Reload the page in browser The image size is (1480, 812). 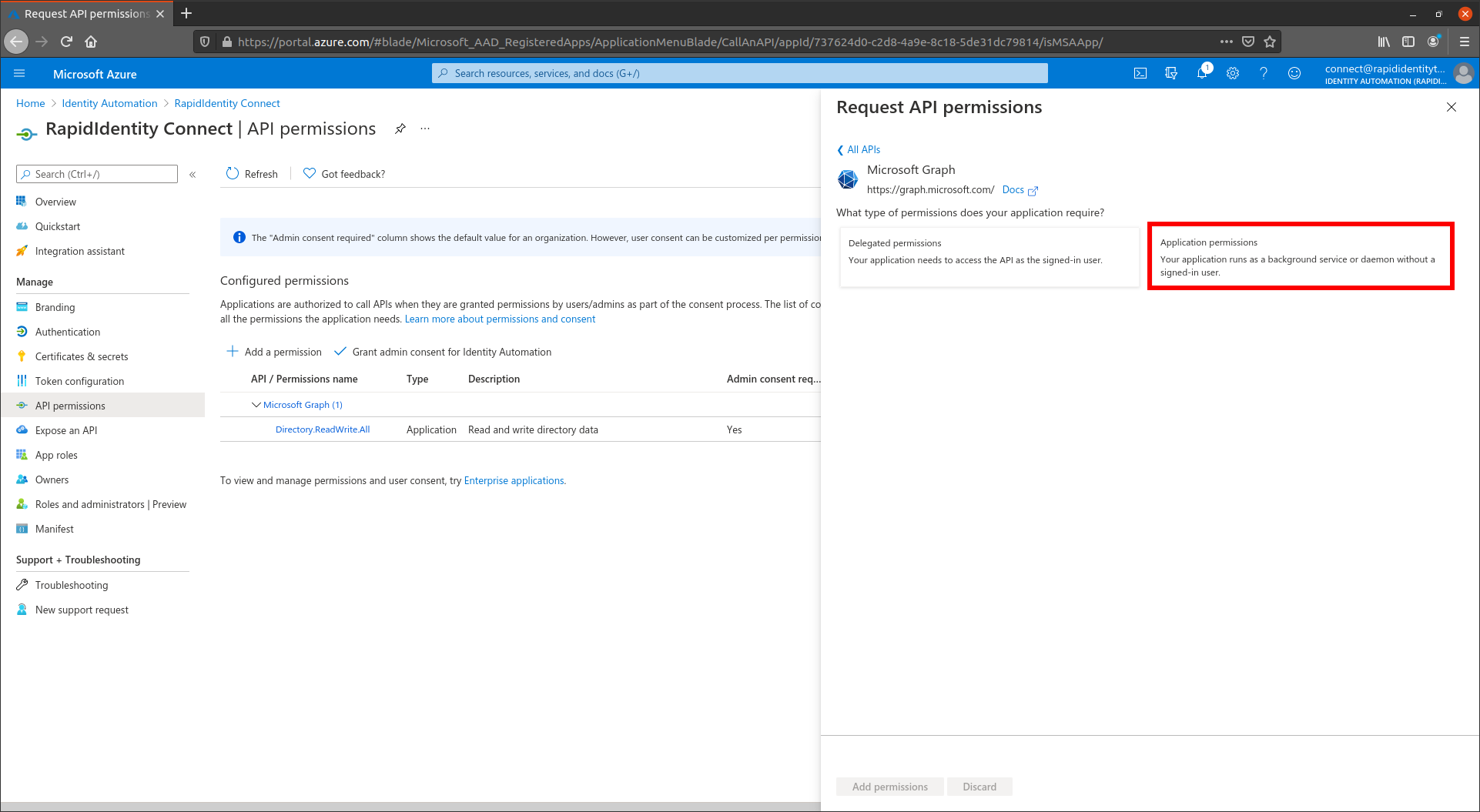[x=67, y=42]
